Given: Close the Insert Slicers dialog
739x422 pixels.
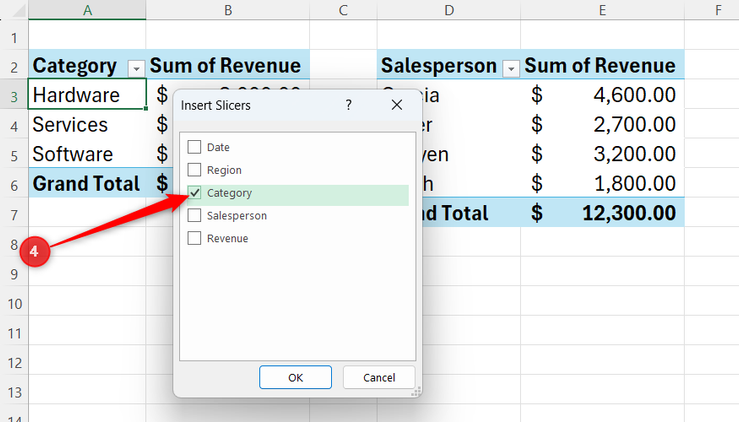Looking at the screenshot, I should tap(397, 105).
